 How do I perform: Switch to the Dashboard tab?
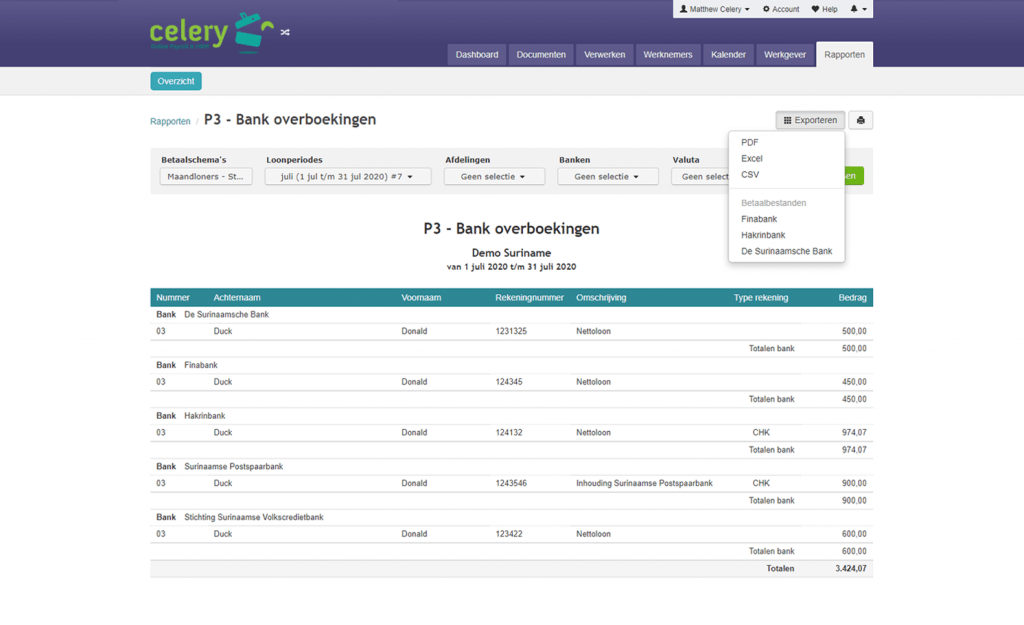(477, 55)
